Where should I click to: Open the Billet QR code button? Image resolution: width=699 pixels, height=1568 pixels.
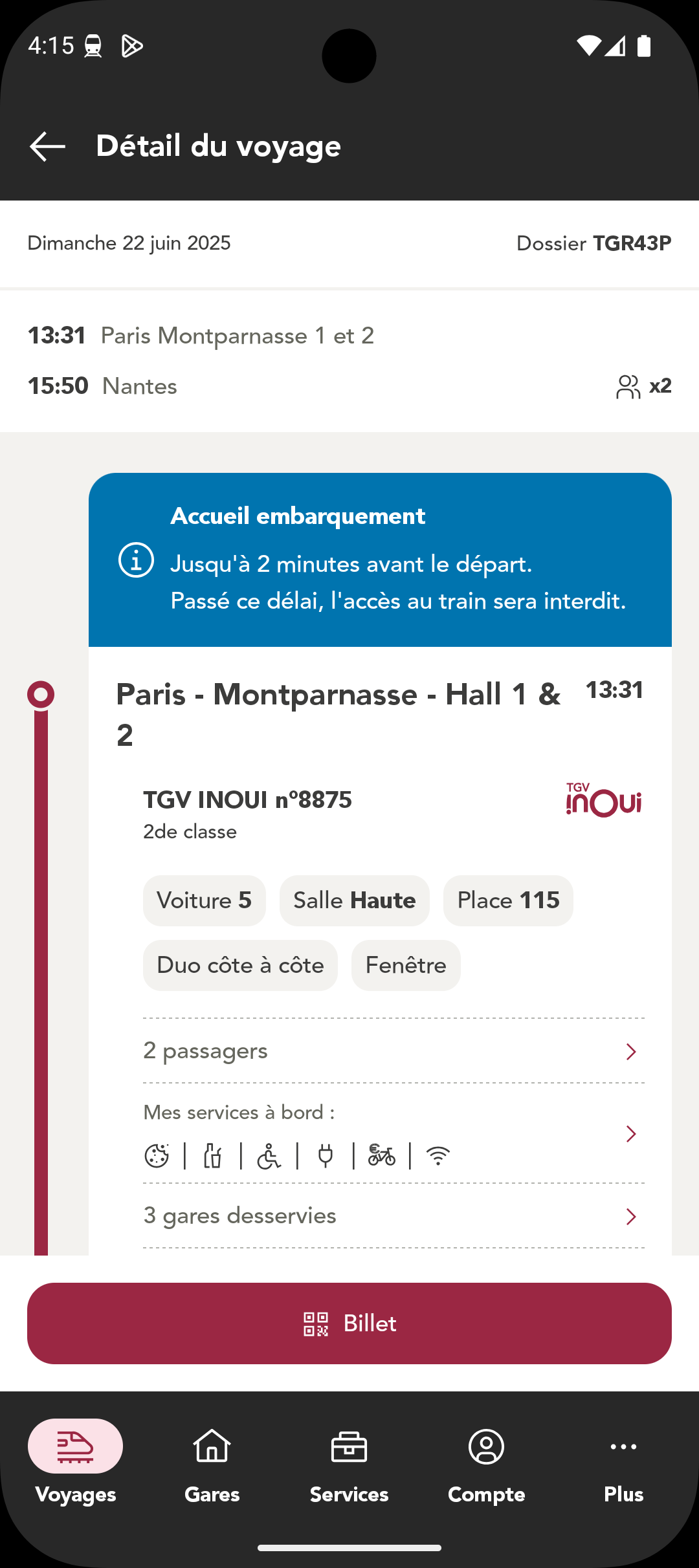tap(349, 1323)
